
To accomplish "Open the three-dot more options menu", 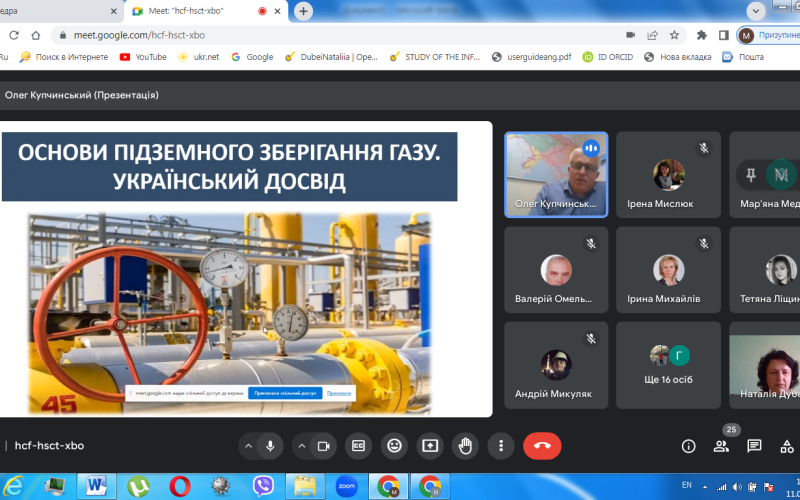I will pos(501,446).
